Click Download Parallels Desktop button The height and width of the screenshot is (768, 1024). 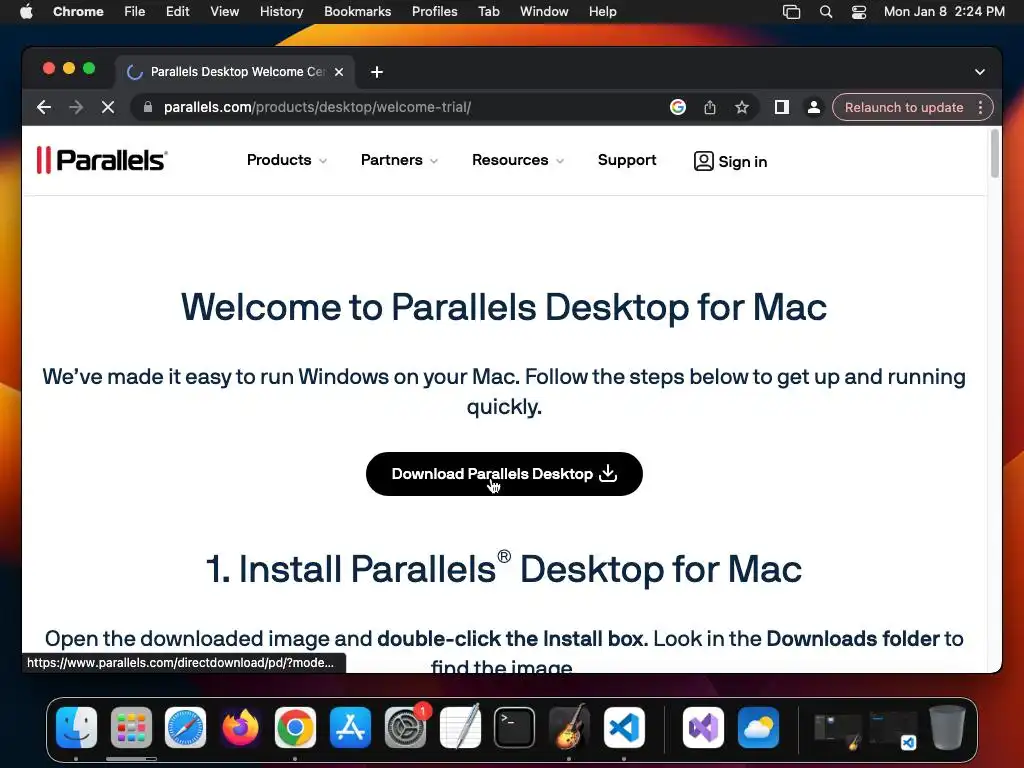pyautogui.click(x=504, y=473)
